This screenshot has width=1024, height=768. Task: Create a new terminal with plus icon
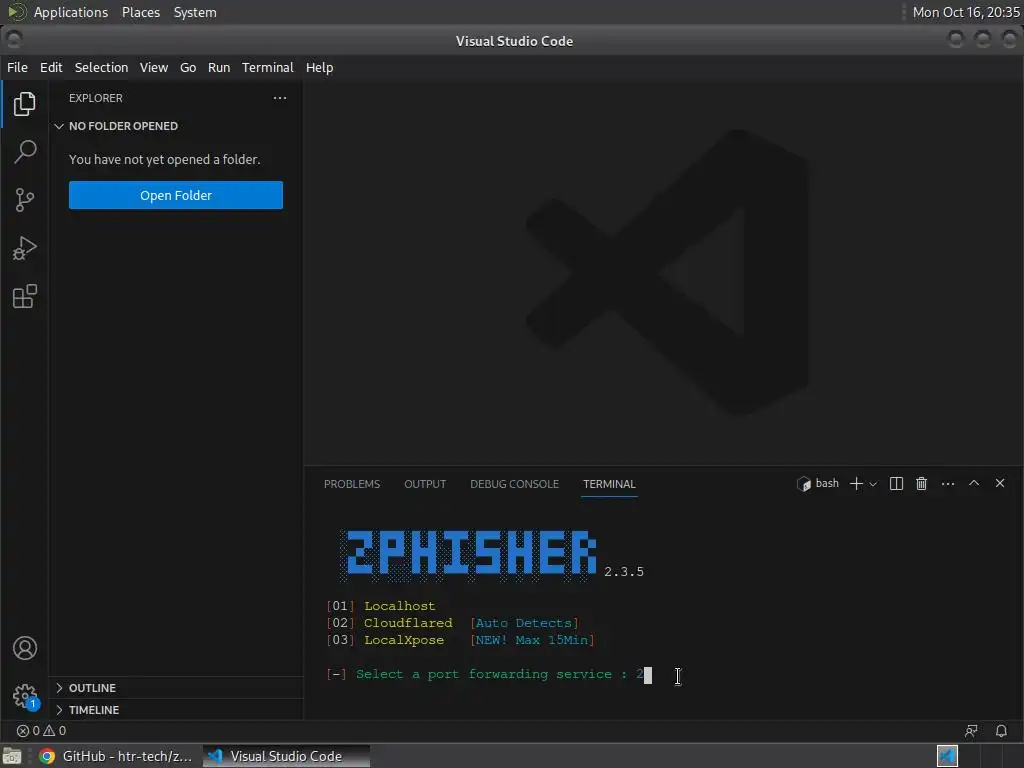tap(856, 484)
